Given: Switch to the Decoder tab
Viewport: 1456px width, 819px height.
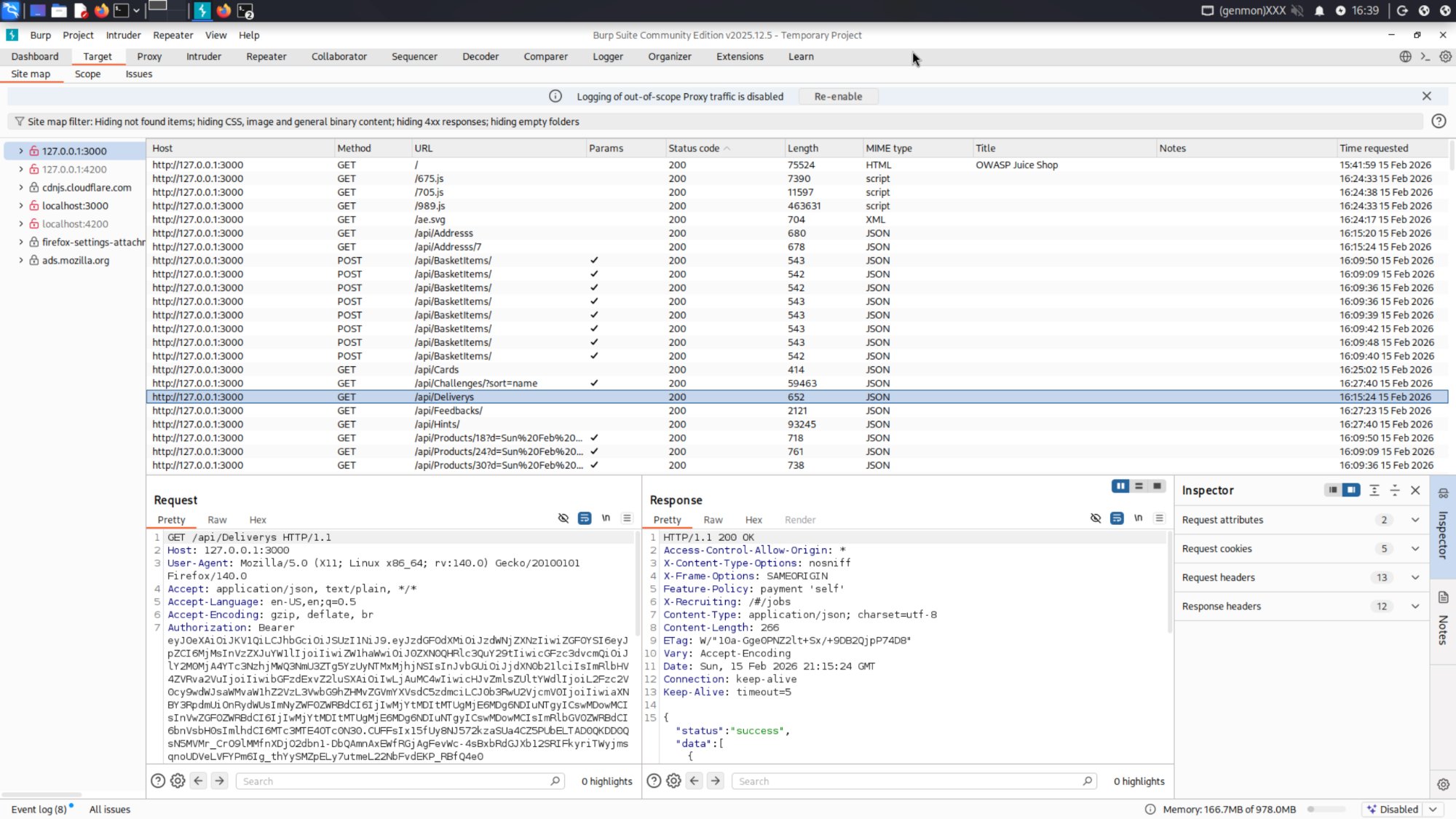Looking at the screenshot, I should point(480,57).
